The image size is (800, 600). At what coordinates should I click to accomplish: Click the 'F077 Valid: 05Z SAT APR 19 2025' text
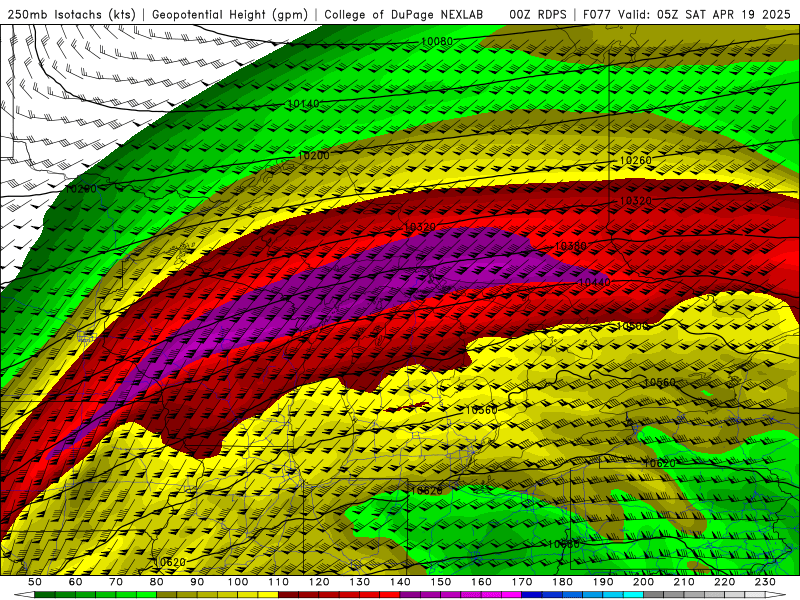tap(686, 15)
